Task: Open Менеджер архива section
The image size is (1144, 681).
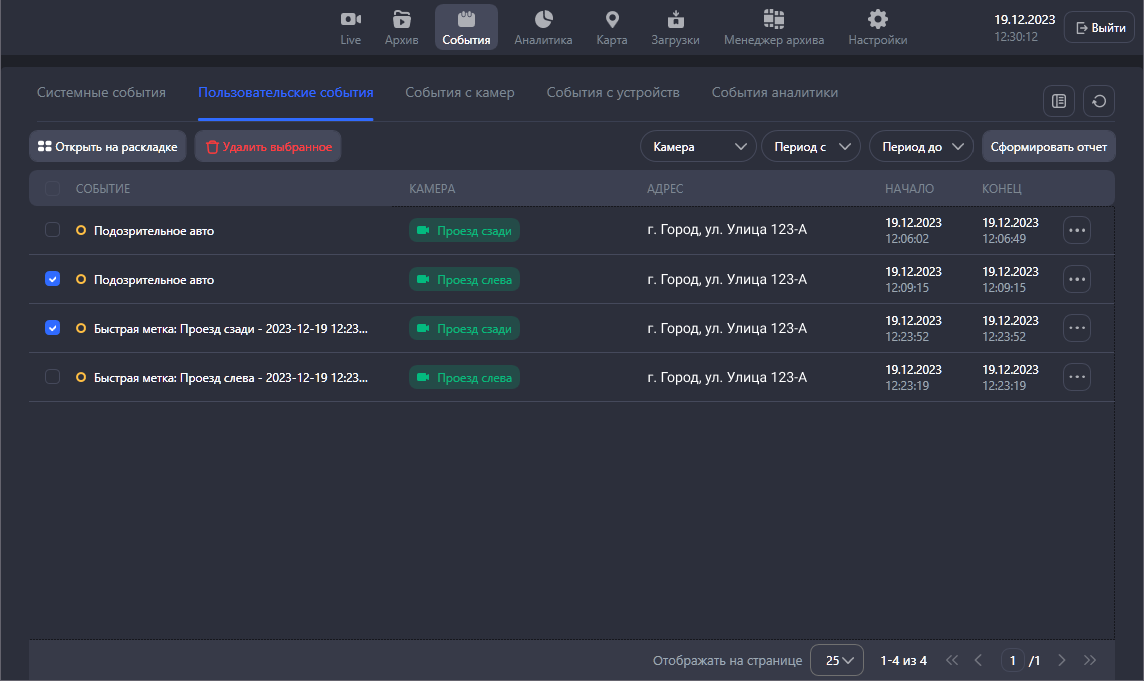Action: pos(773,27)
